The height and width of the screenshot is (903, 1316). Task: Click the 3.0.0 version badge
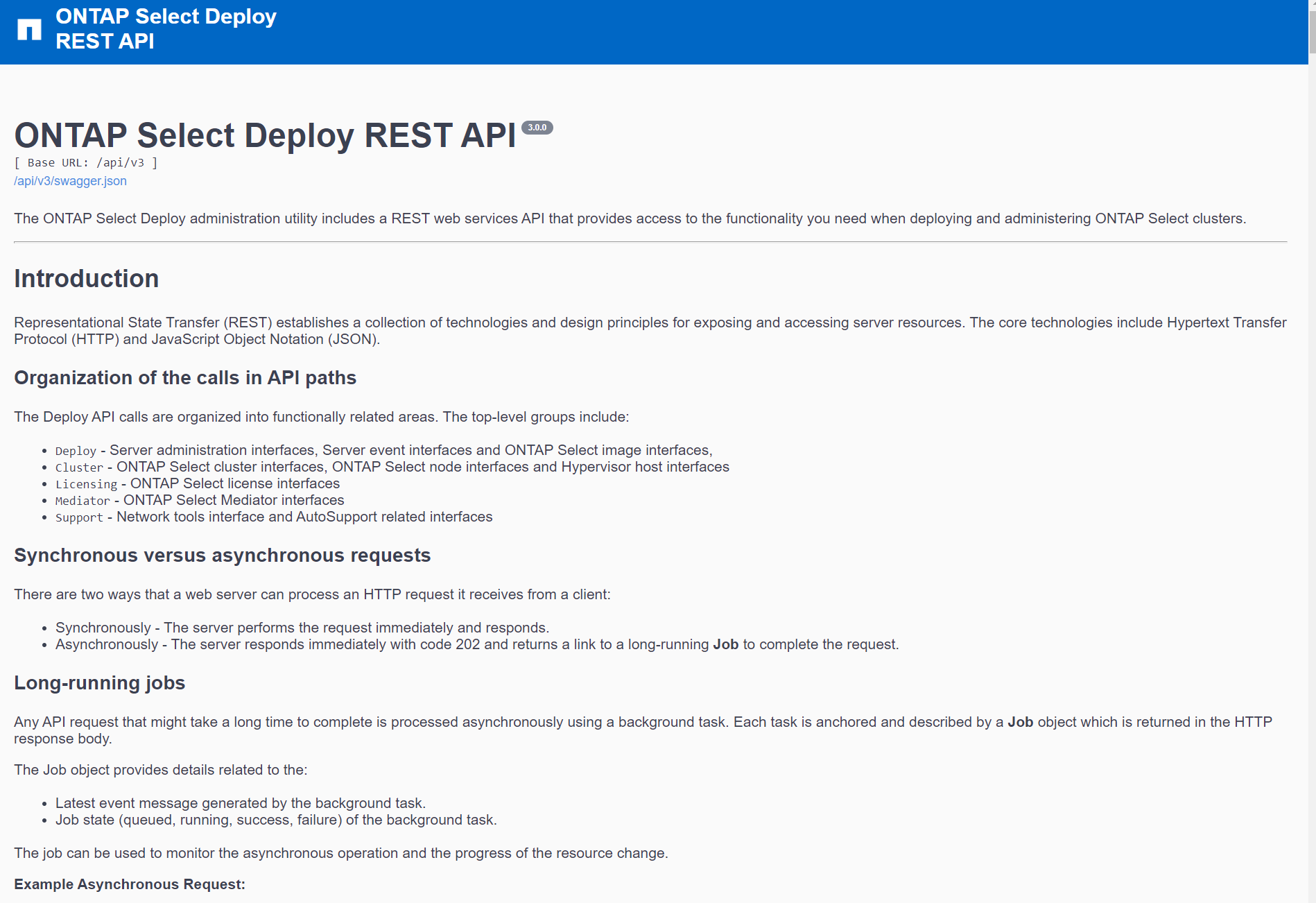point(537,128)
